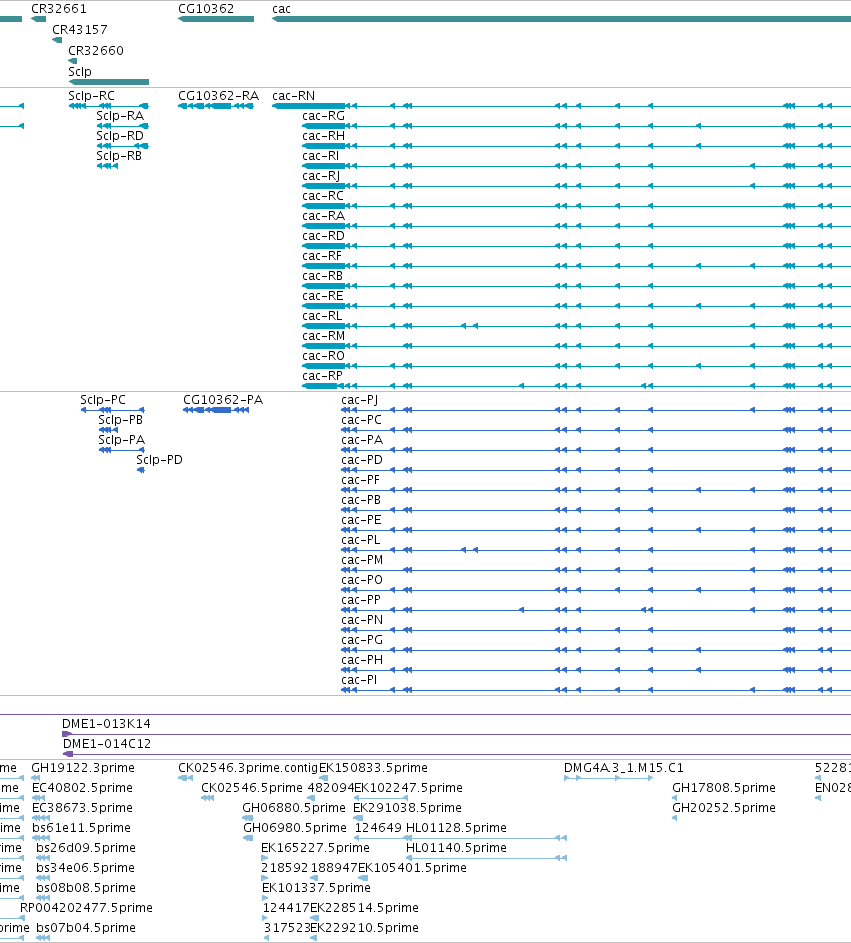
Task: Click the cac-PB protein label
Action: point(361,499)
